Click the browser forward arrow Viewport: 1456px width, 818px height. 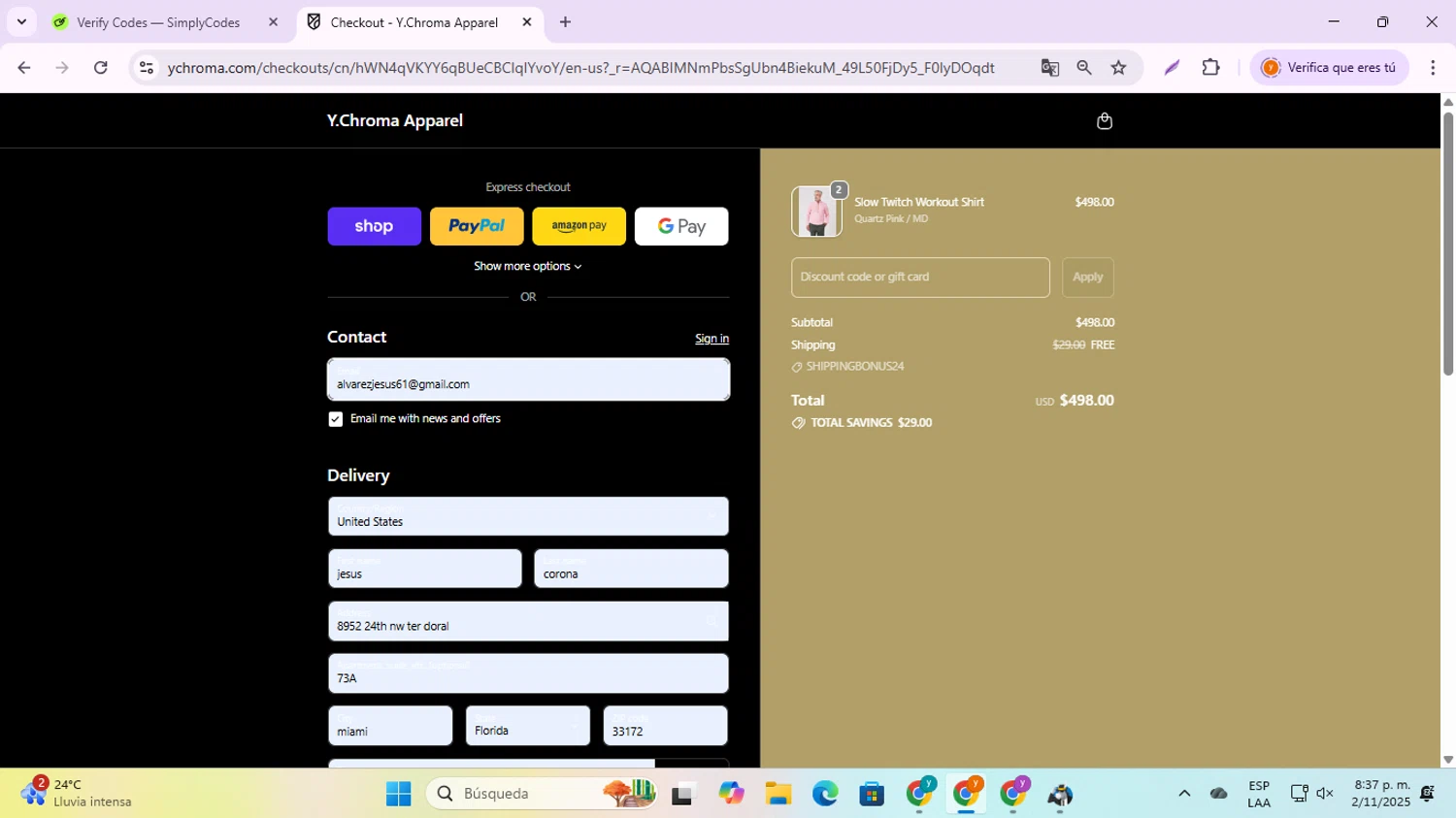(x=62, y=68)
